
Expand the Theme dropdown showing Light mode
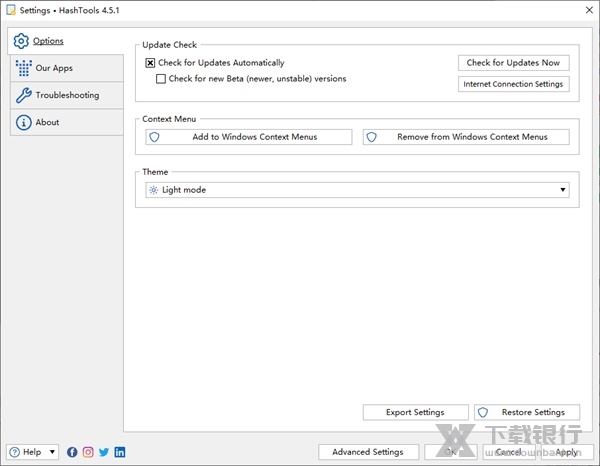pyautogui.click(x=356, y=189)
